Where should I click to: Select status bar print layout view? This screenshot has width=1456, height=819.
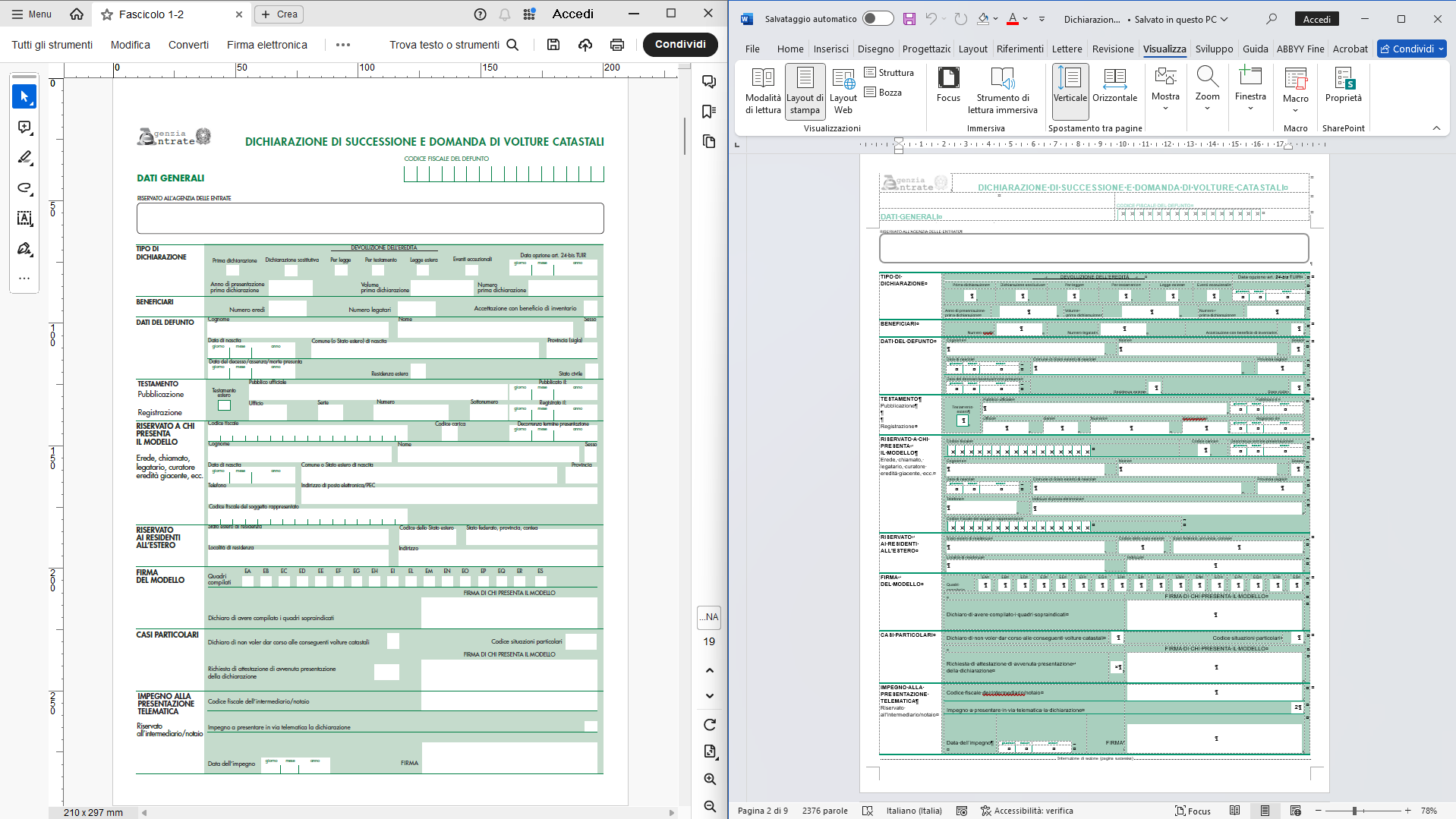pyautogui.click(x=1265, y=811)
